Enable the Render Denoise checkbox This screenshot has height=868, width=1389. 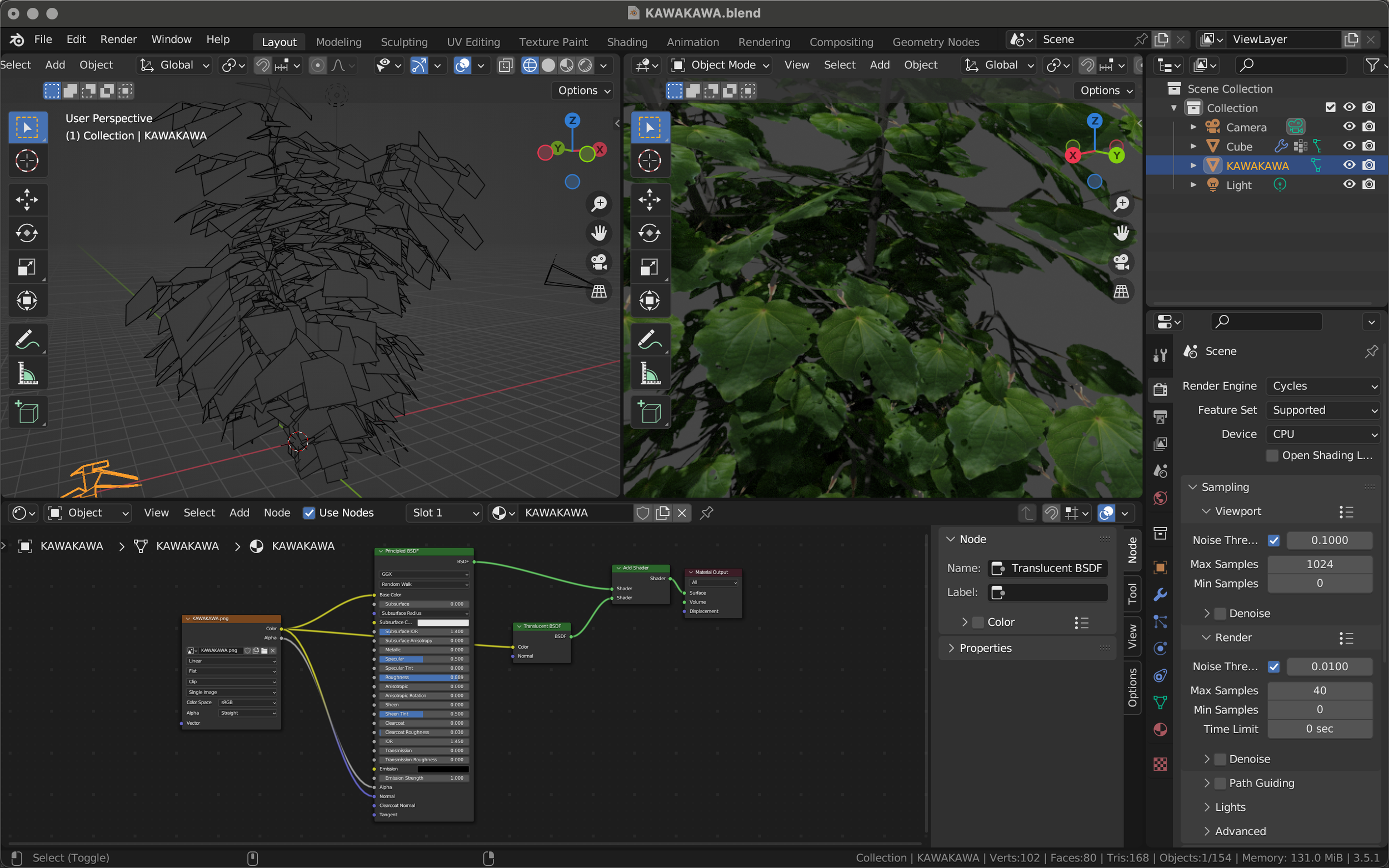click(1220, 759)
